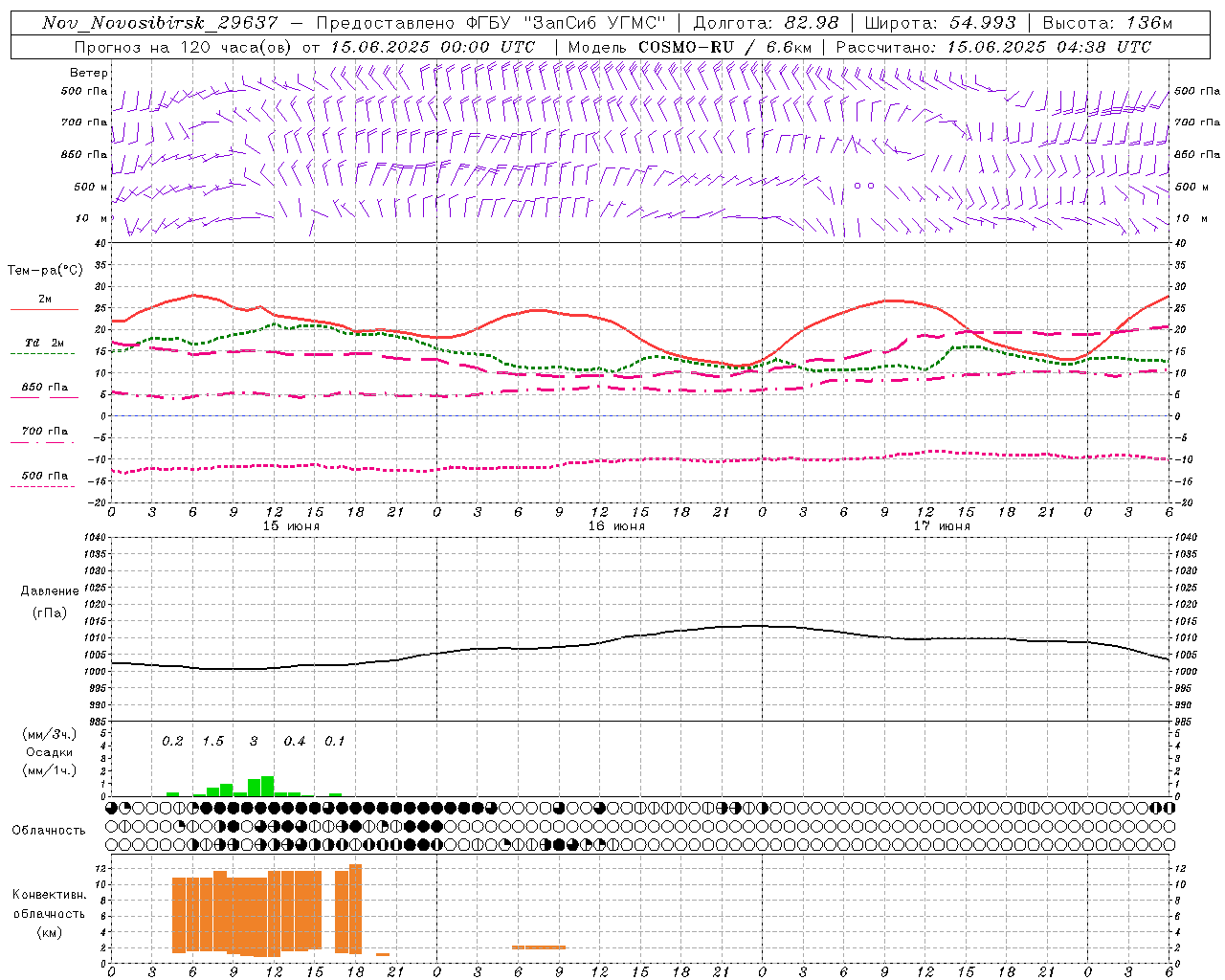Select the 17 июня date label
This screenshot has height=980, width=1225.
(942, 526)
